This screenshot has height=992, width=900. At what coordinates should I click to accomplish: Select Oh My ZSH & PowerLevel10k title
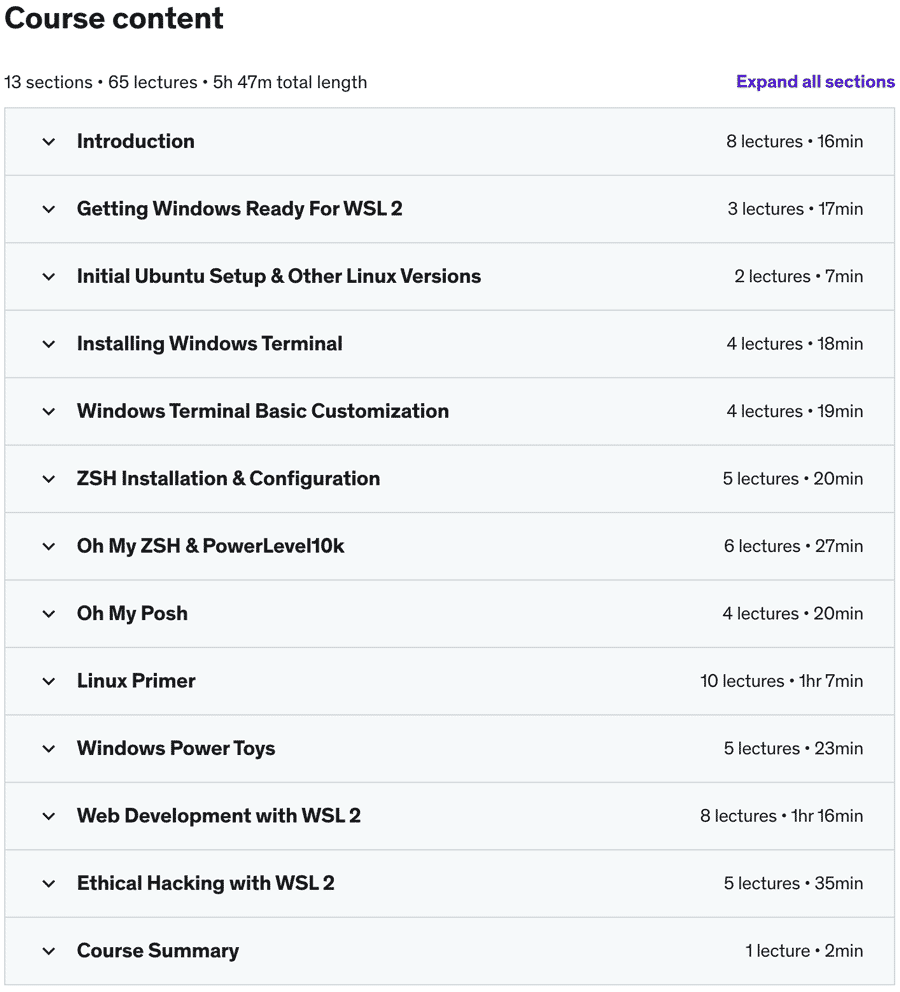point(211,546)
